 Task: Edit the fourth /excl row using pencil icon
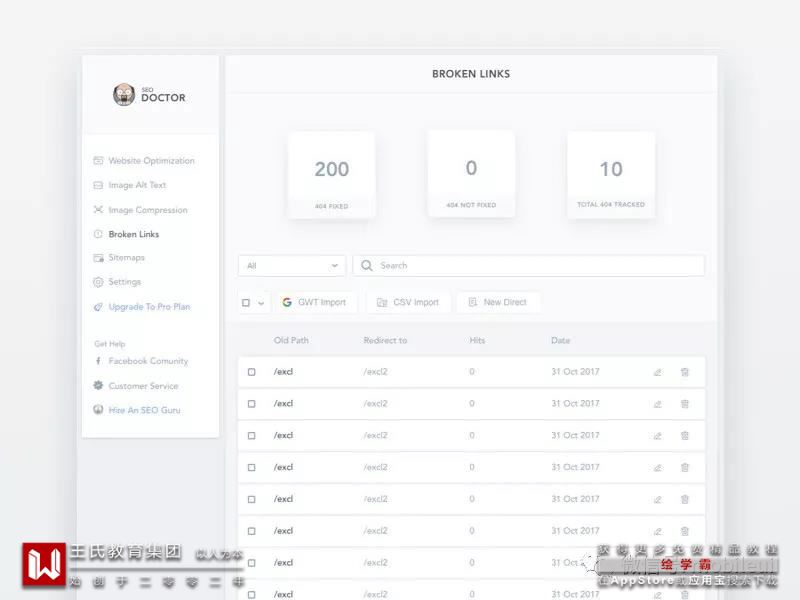click(x=658, y=467)
